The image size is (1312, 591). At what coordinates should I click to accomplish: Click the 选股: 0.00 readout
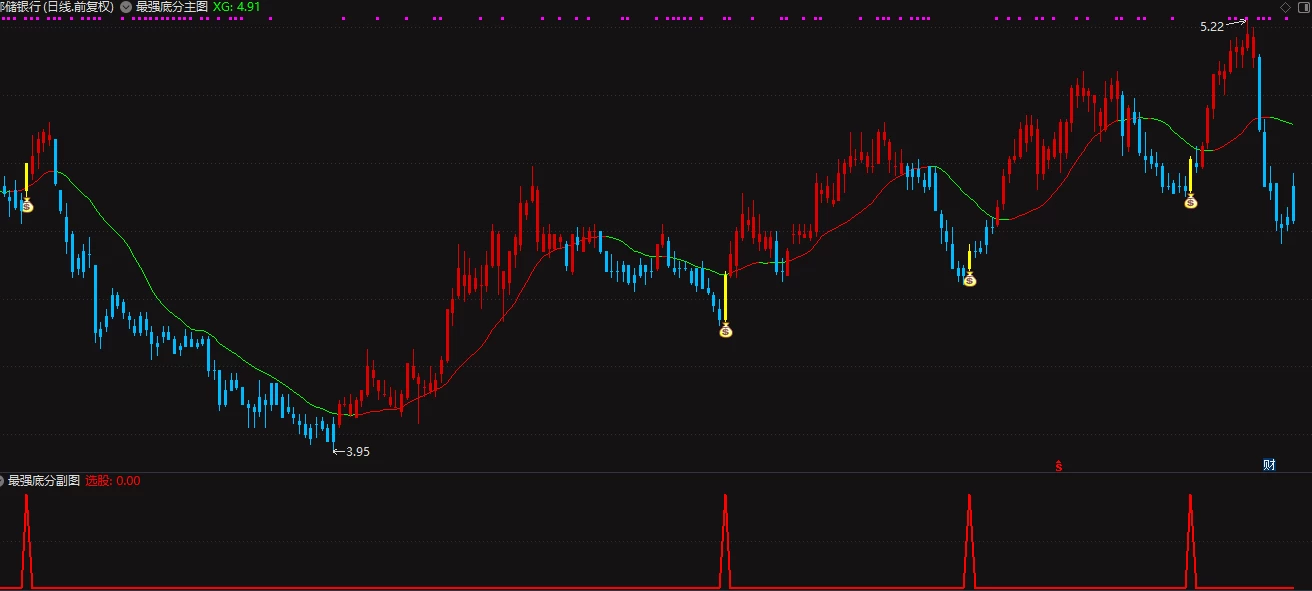pyautogui.click(x=112, y=480)
